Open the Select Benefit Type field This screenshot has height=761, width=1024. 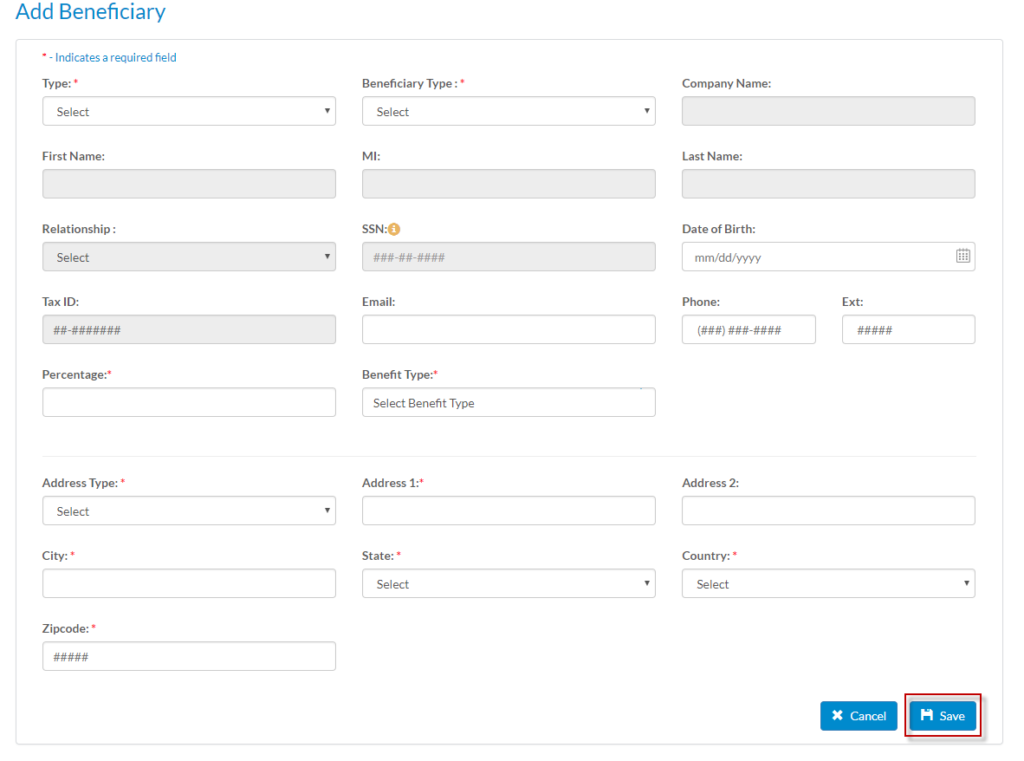(x=508, y=401)
